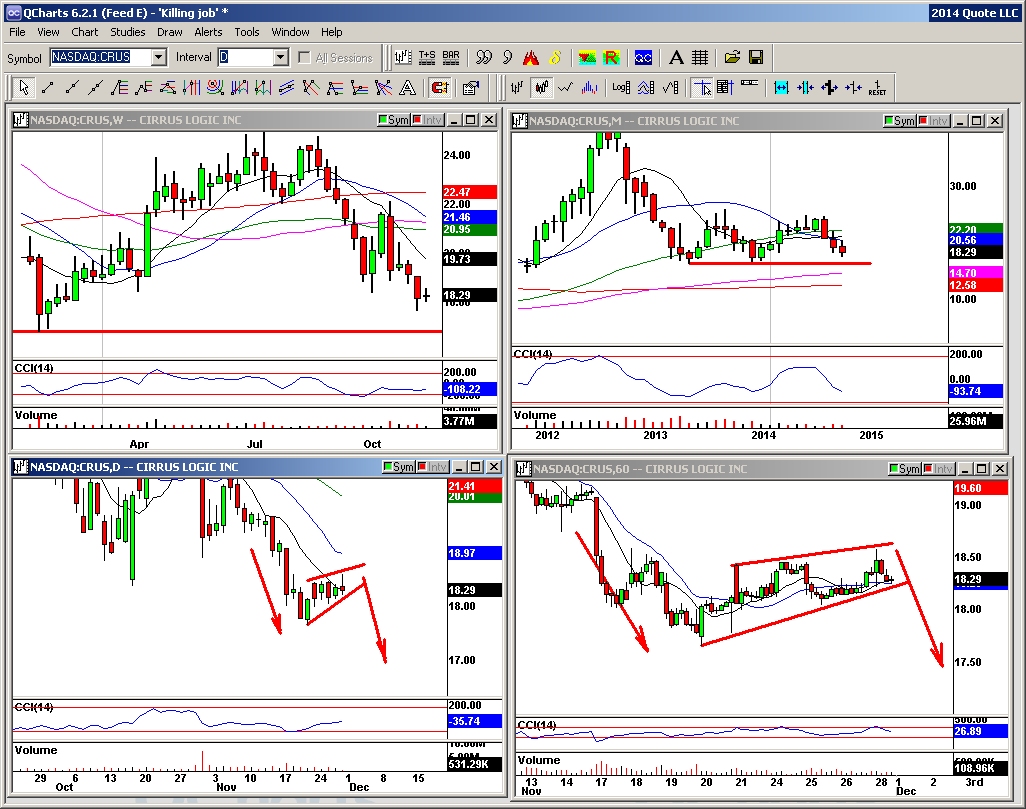1026x809 pixels.
Task: Save workspace with the floppy disk icon
Action: coord(756,58)
